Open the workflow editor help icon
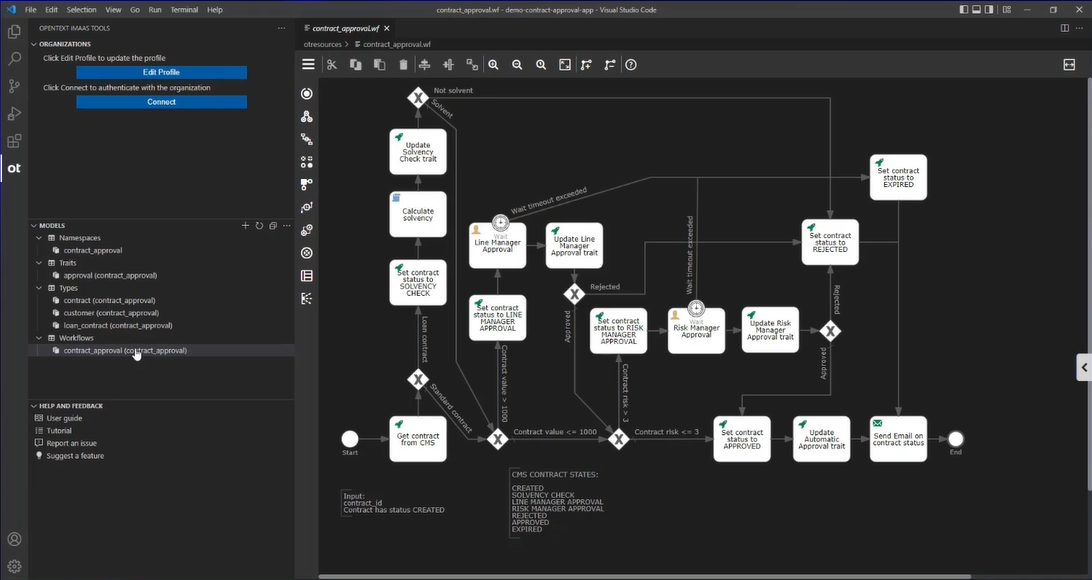The image size is (1092, 580). tap(631, 65)
